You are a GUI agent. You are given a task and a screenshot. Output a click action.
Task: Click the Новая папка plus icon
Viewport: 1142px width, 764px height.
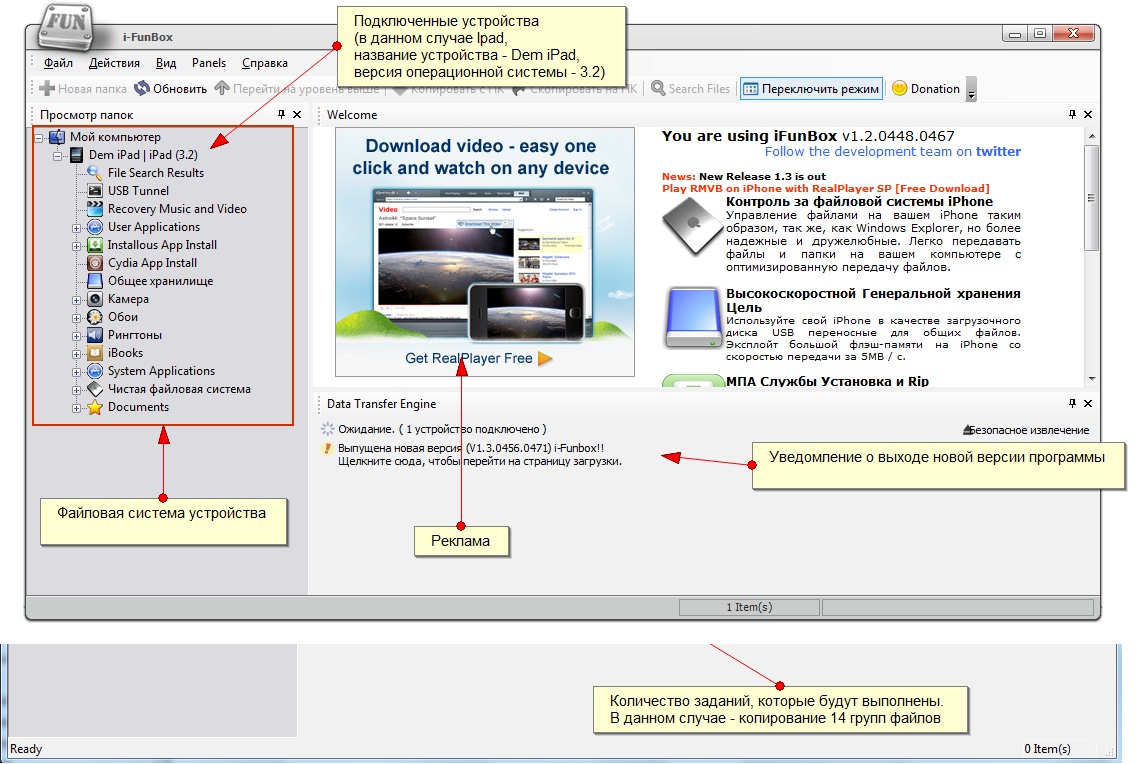[x=47, y=89]
